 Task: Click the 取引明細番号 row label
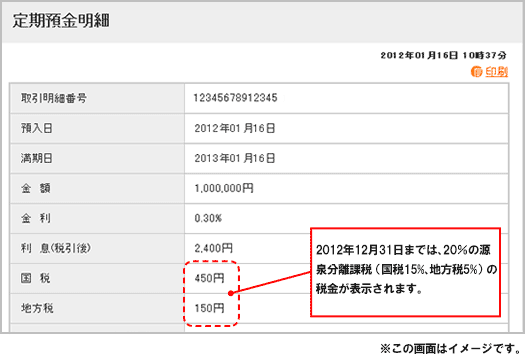[54, 98]
